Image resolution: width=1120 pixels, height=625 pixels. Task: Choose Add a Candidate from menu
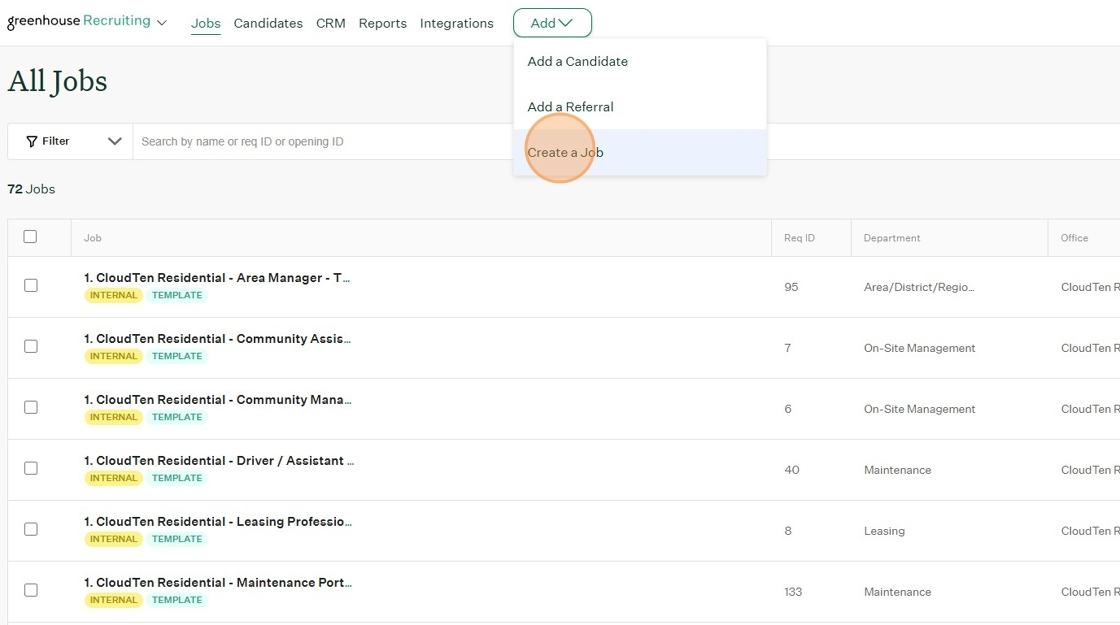click(640, 61)
